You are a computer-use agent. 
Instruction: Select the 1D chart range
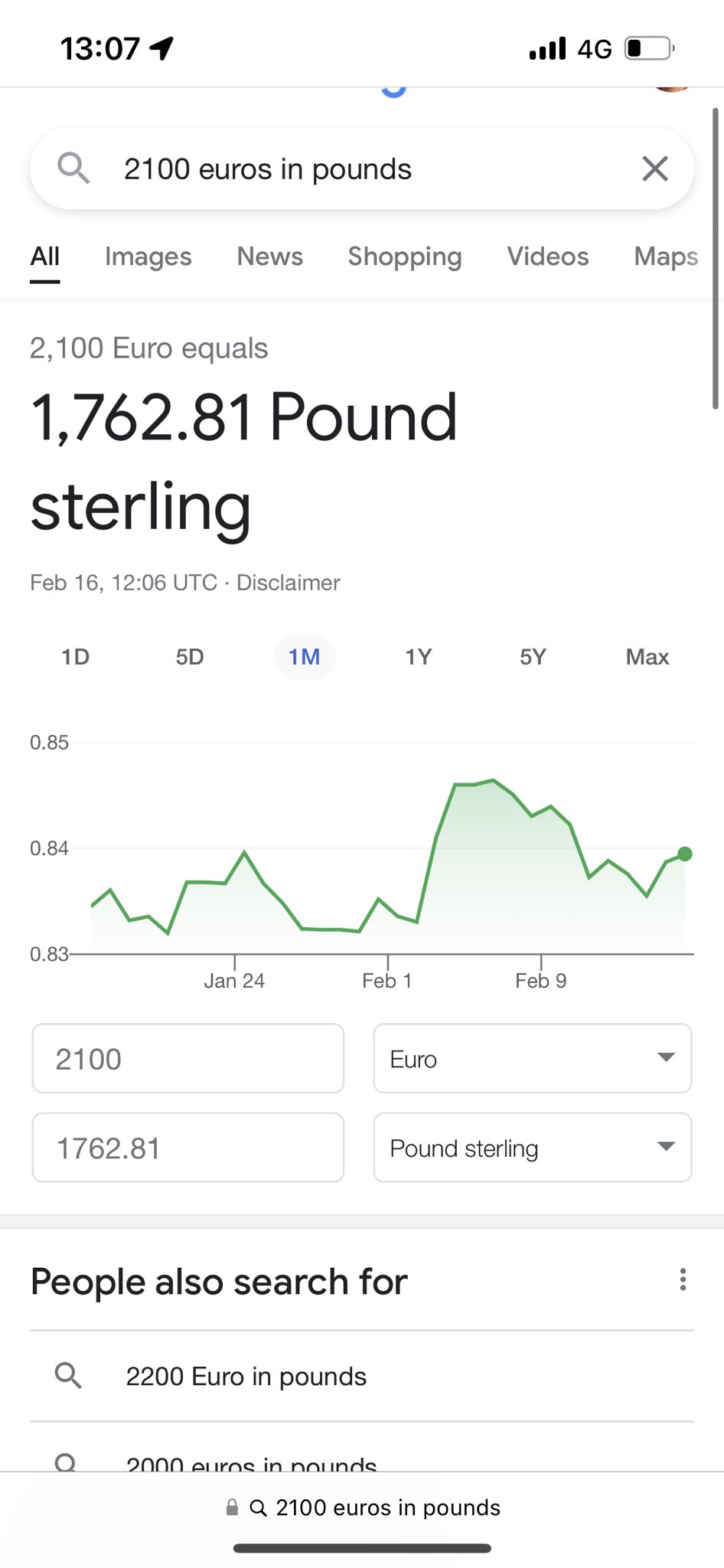coord(76,657)
